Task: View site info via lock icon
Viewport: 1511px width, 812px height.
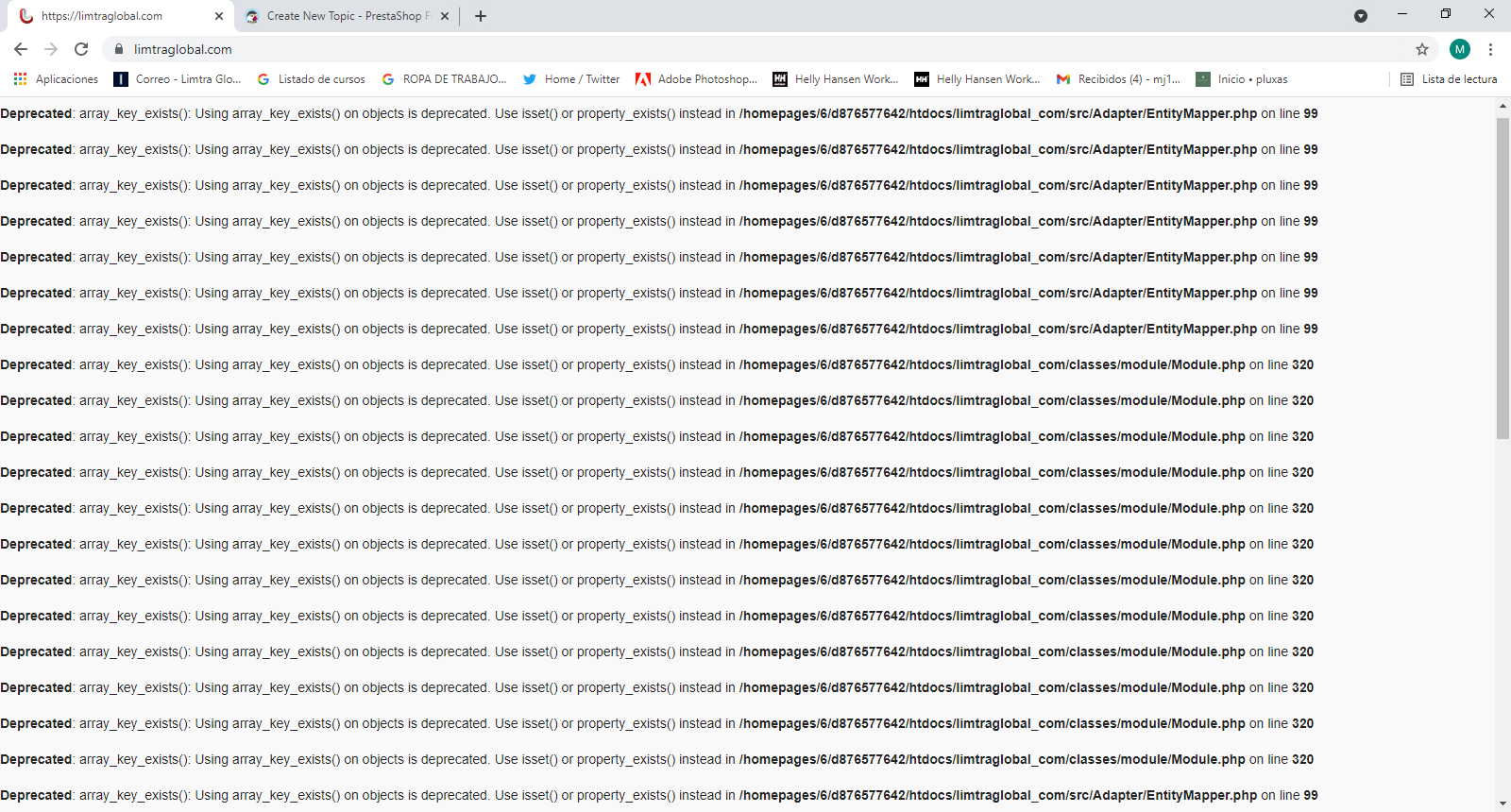Action: pyautogui.click(x=118, y=49)
